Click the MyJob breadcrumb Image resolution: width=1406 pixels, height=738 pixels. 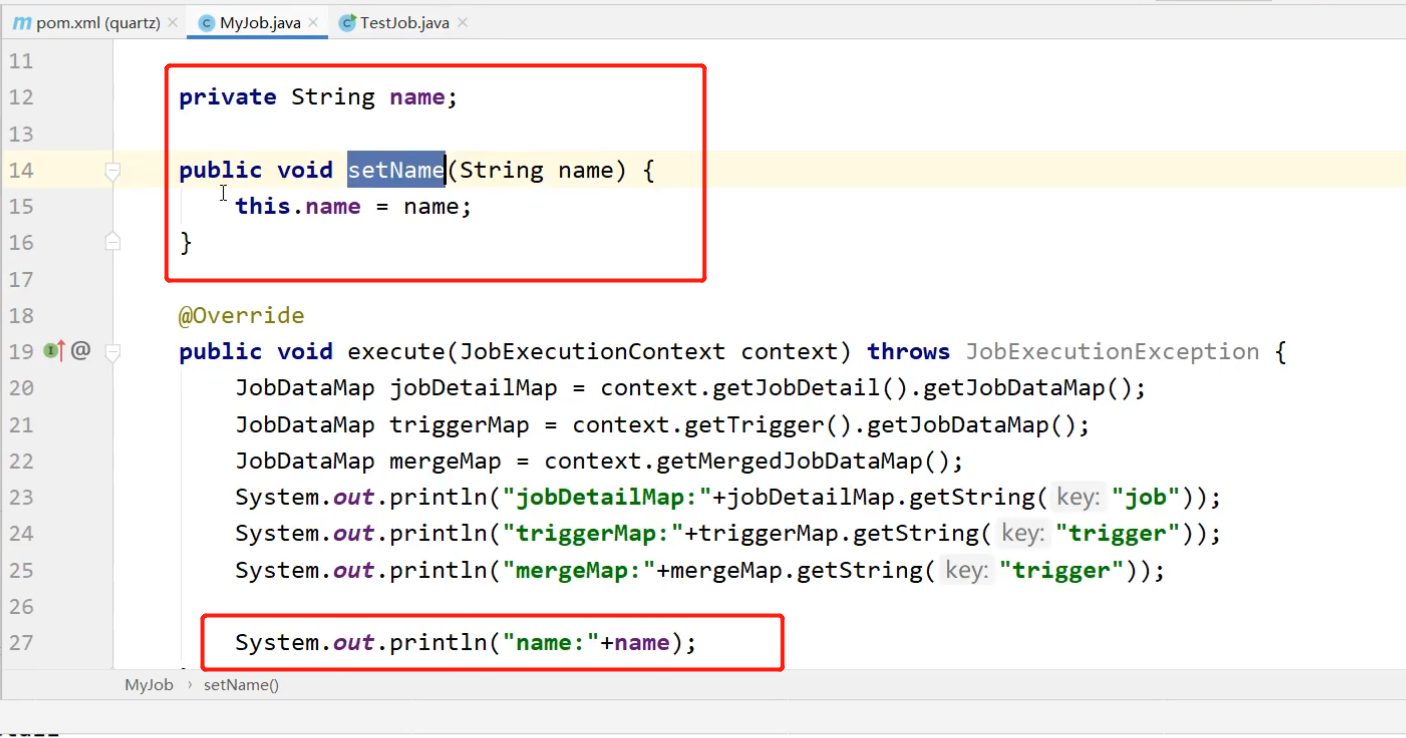[x=149, y=685]
